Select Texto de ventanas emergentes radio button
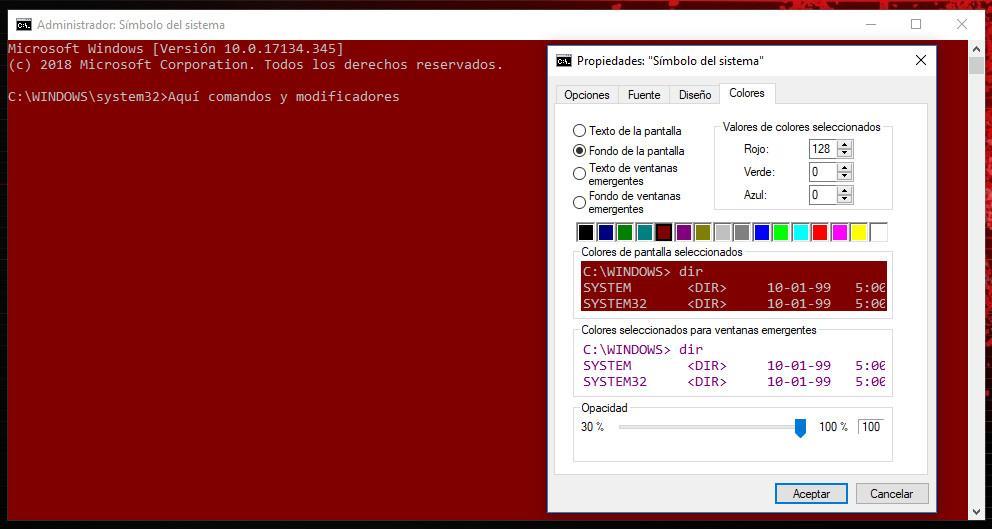Image resolution: width=992 pixels, height=529 pixels. [579, 173]
